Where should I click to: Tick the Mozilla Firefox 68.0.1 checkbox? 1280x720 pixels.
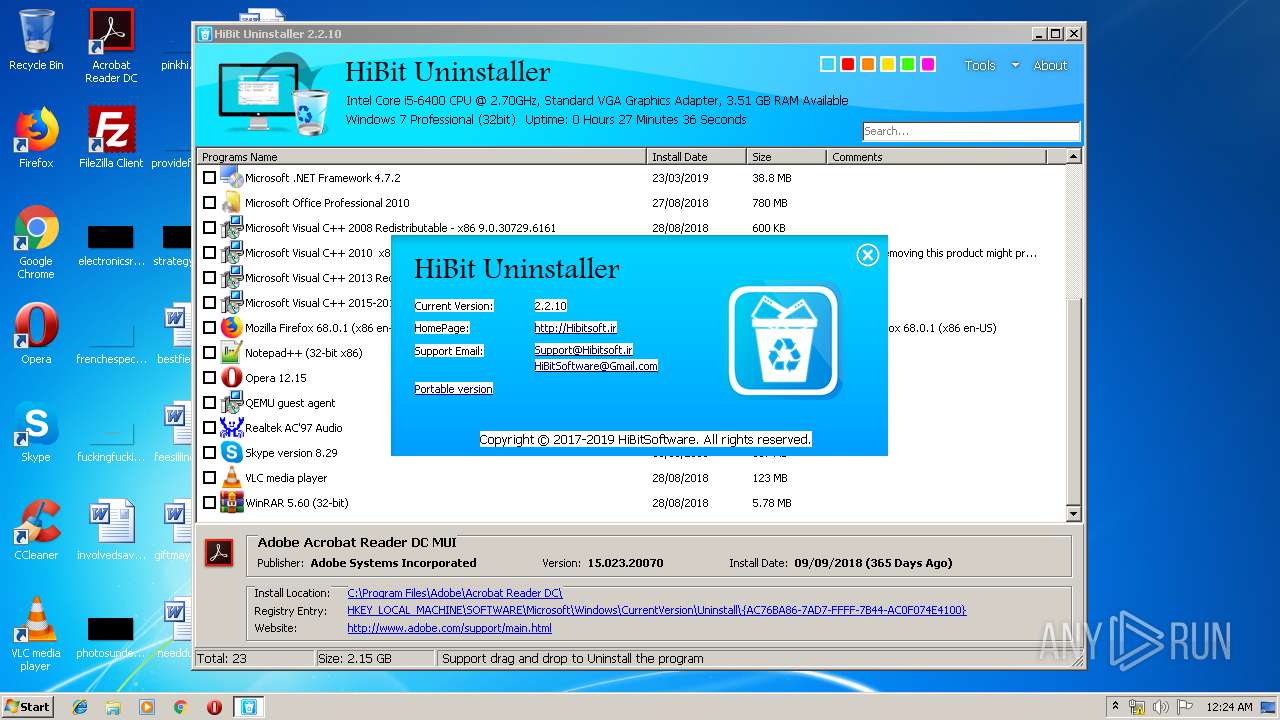coord(209,327)
